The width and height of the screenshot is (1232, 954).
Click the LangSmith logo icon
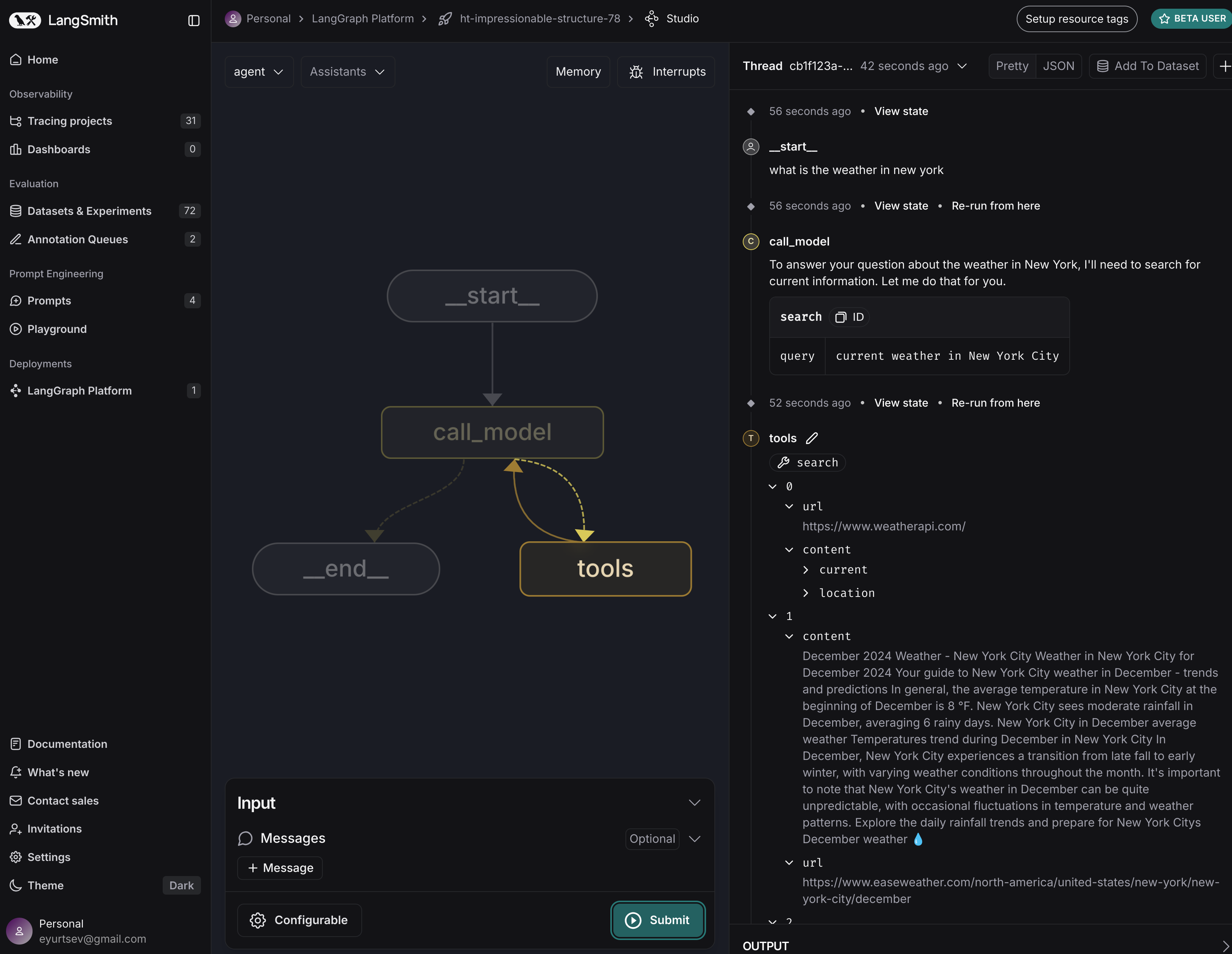pos(25,20)
